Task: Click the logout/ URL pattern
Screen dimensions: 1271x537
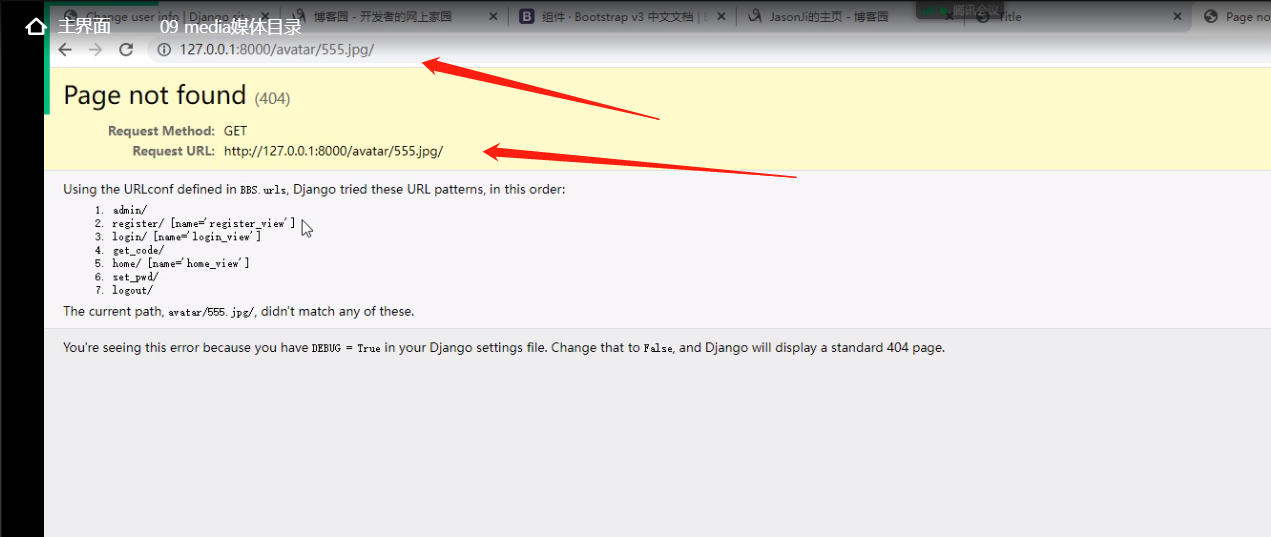Action: pyautogui.click(x=132, y=290)
